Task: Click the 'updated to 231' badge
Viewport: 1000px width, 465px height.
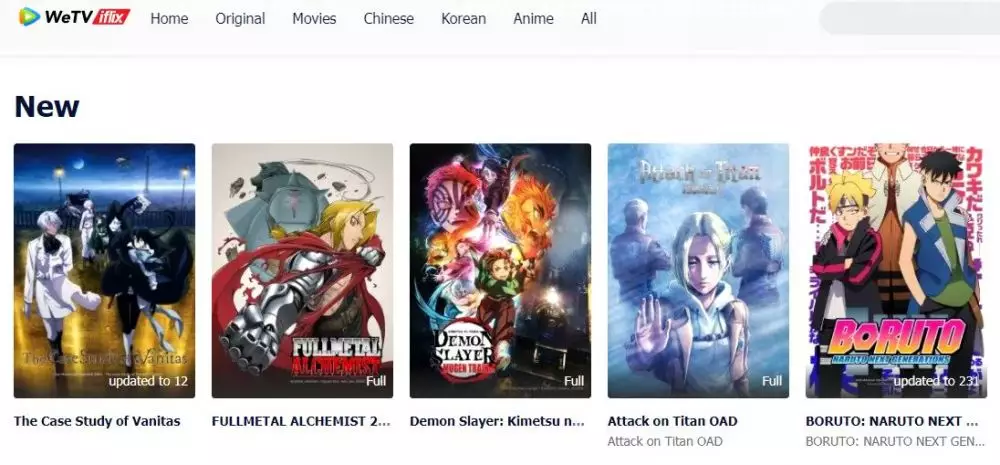Action: (x=936, y=381)
